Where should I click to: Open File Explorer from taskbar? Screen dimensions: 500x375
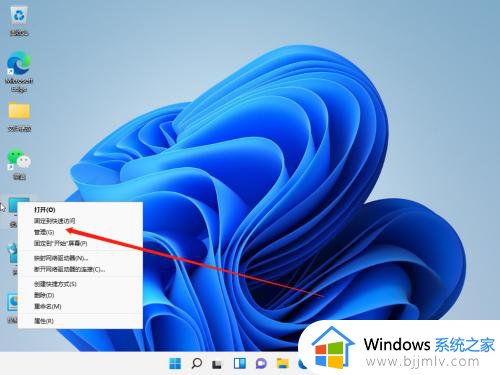(282, 363)
